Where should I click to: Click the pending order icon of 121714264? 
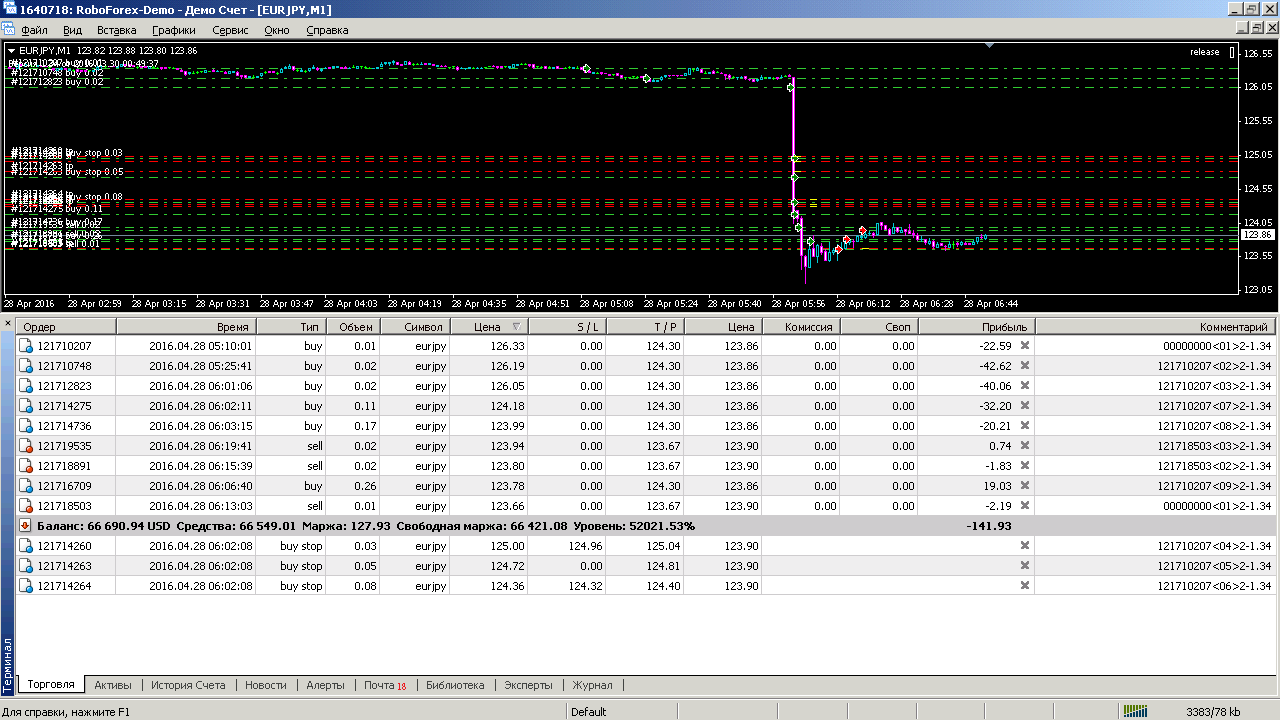tap(26, 586)
